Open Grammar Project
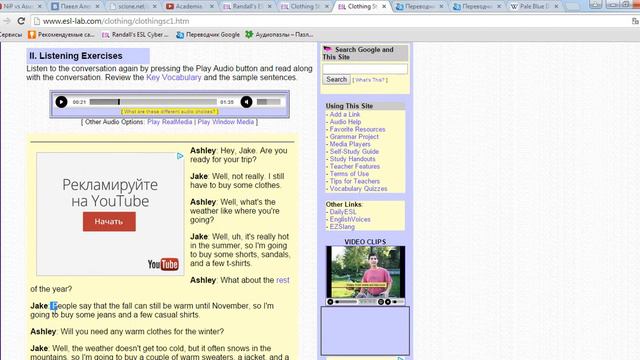This screenshot has width=640, height=360. [354, 136]
